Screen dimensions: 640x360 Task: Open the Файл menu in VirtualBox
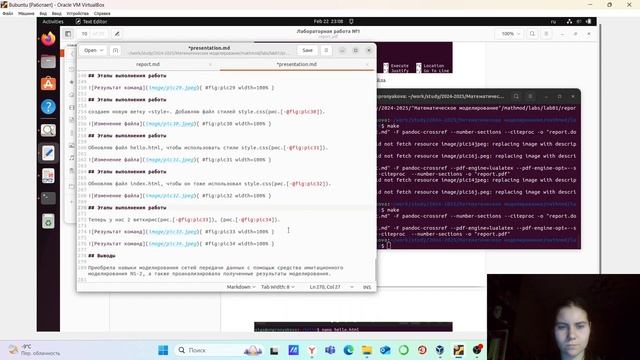8,13
